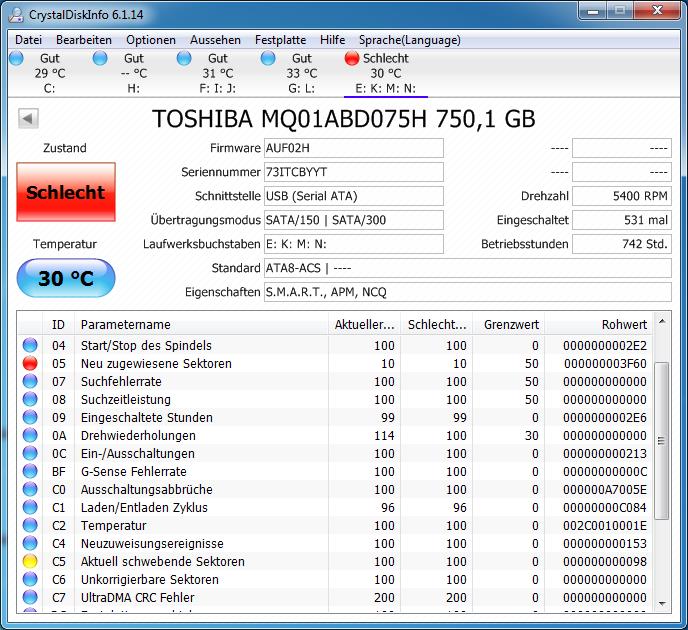This screenshot has width=688, height=630.
Task: Click red status icon for Neu zugewiesene Sektoren
Action: 30,363
